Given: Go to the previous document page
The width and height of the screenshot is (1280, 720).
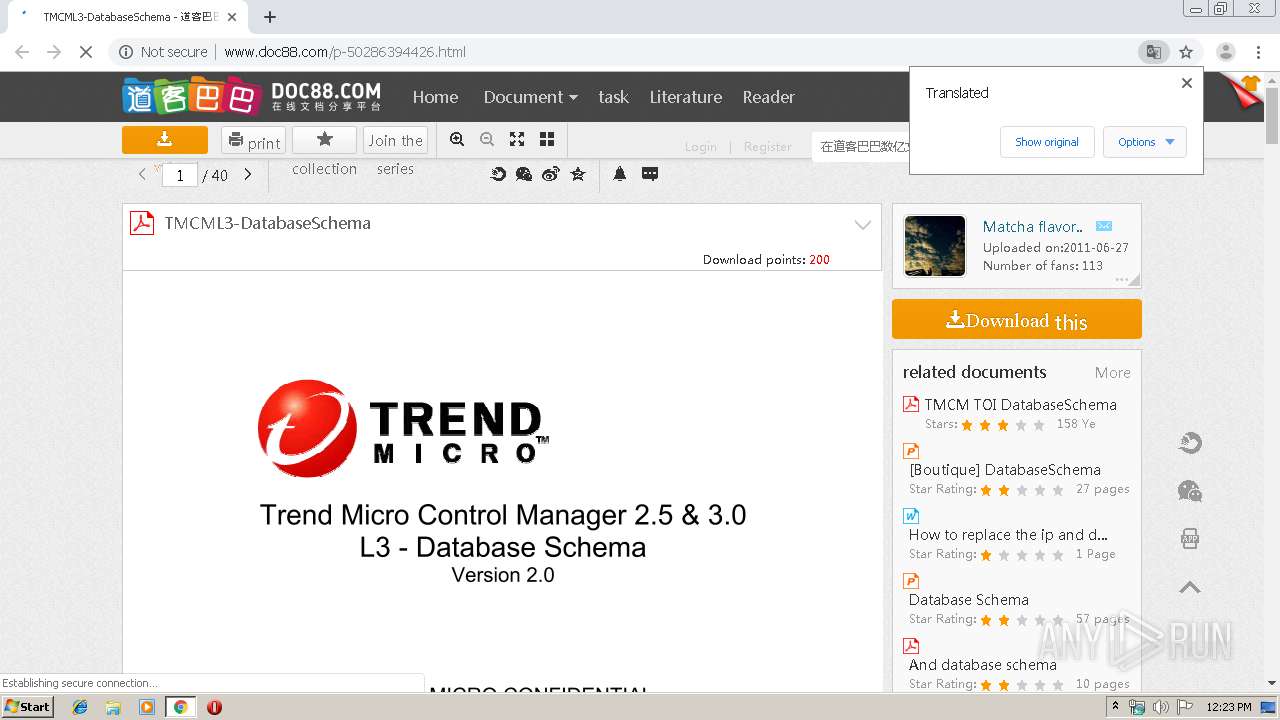Looking at the screenshot, I should pyautogui.click(x=142, y=174).
